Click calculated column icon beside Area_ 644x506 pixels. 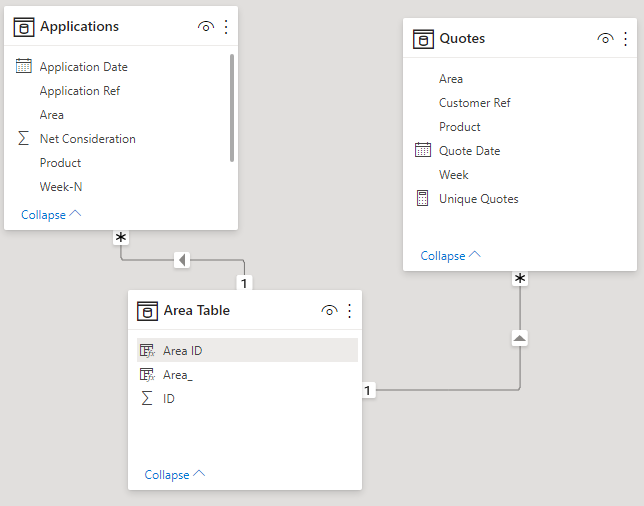[x=147, y=374]
